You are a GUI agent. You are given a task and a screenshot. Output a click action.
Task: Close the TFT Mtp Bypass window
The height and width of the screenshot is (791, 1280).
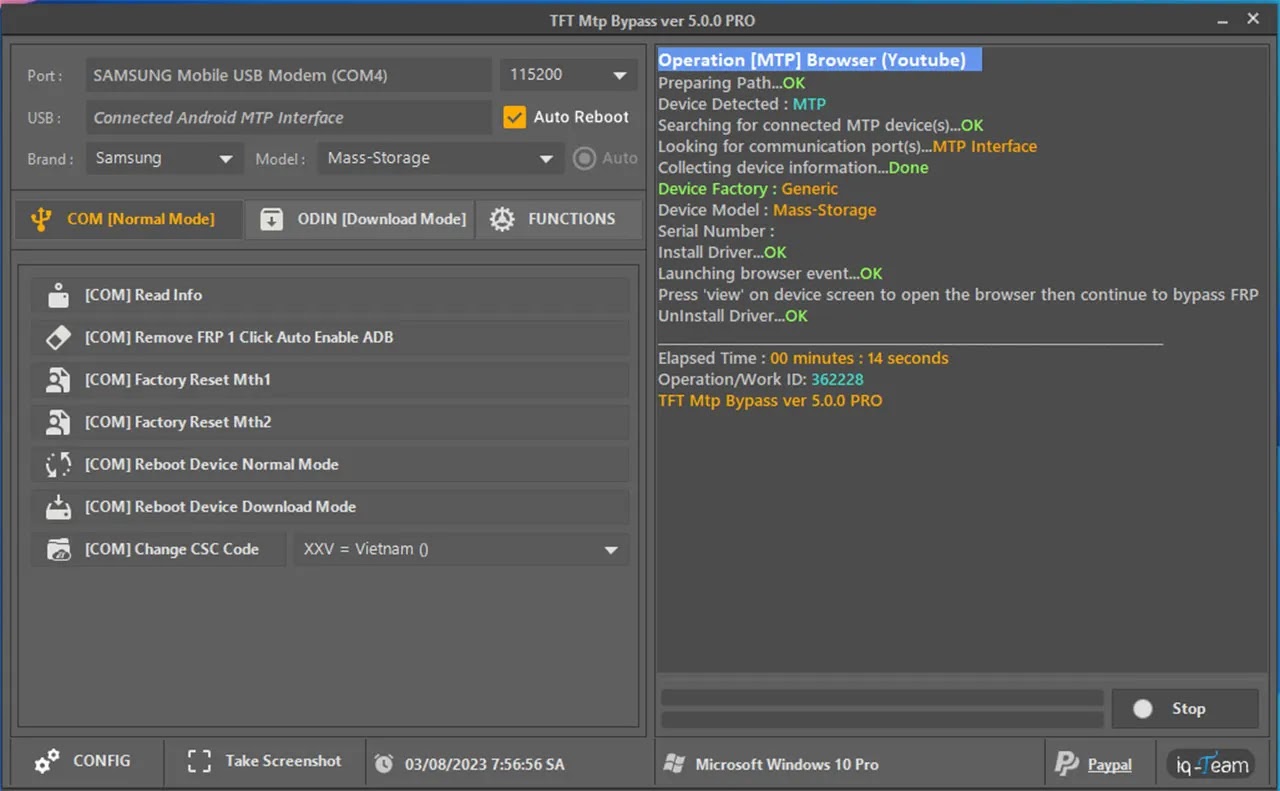[x=1253, y=18]
